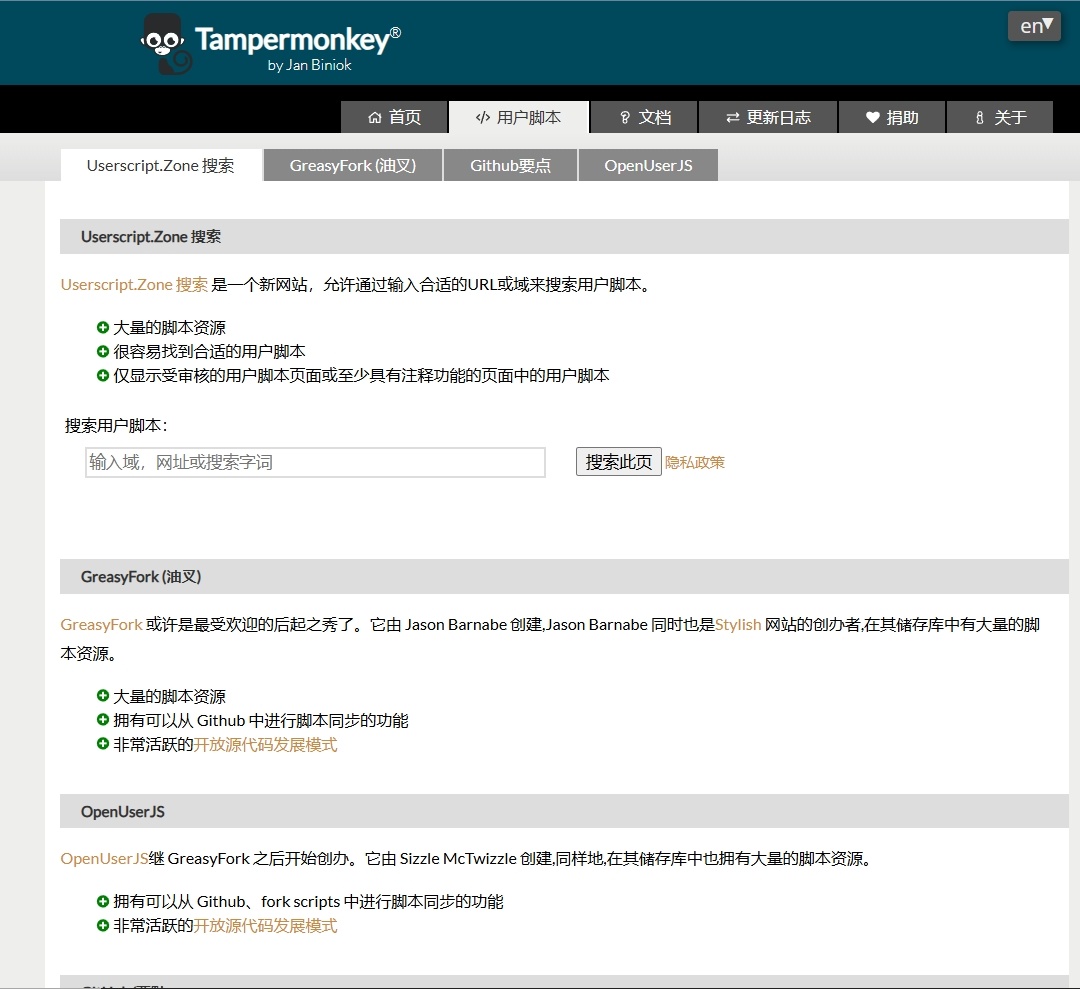Click the 输入域, 网址或搜索字词 search field
Viewport: 1080px width, 989px height.
[x=315, y=462]
